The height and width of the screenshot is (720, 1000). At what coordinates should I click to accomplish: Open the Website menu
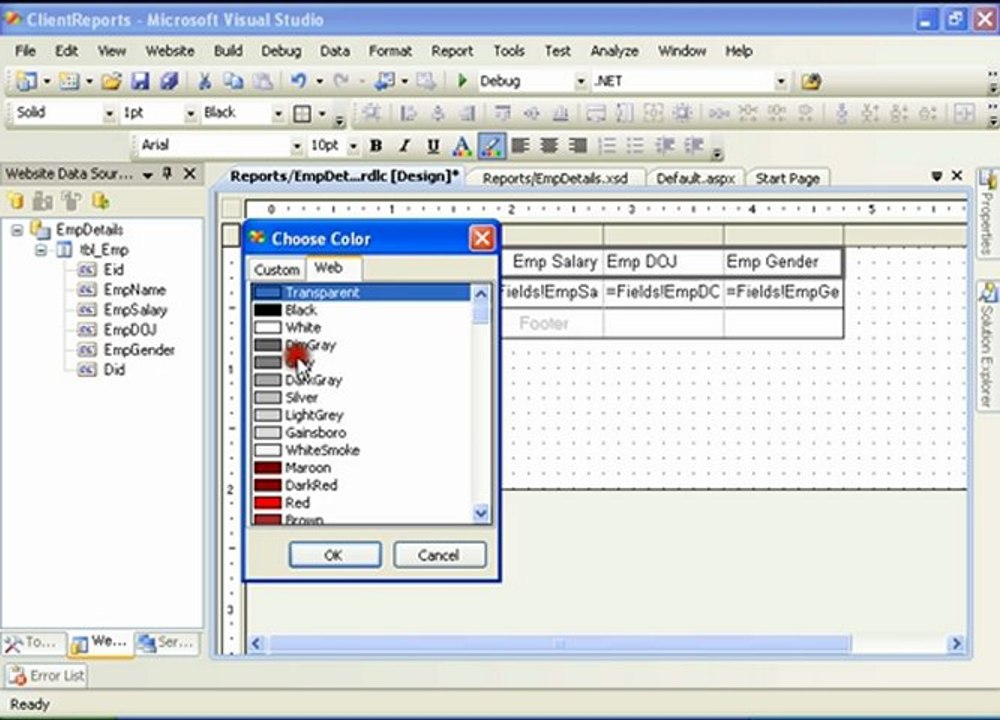point(170,51)
